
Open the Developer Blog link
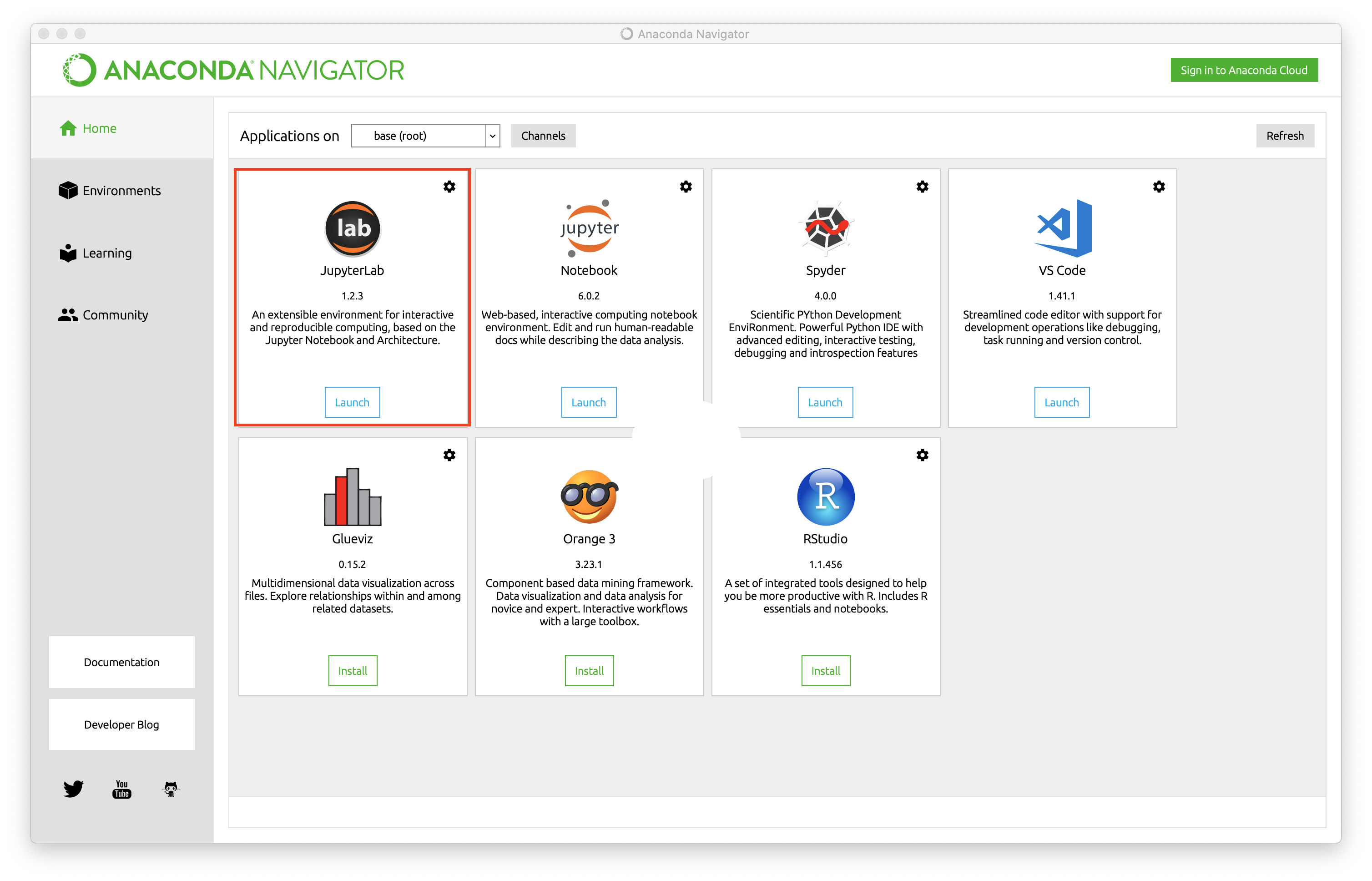coord(122,724)
